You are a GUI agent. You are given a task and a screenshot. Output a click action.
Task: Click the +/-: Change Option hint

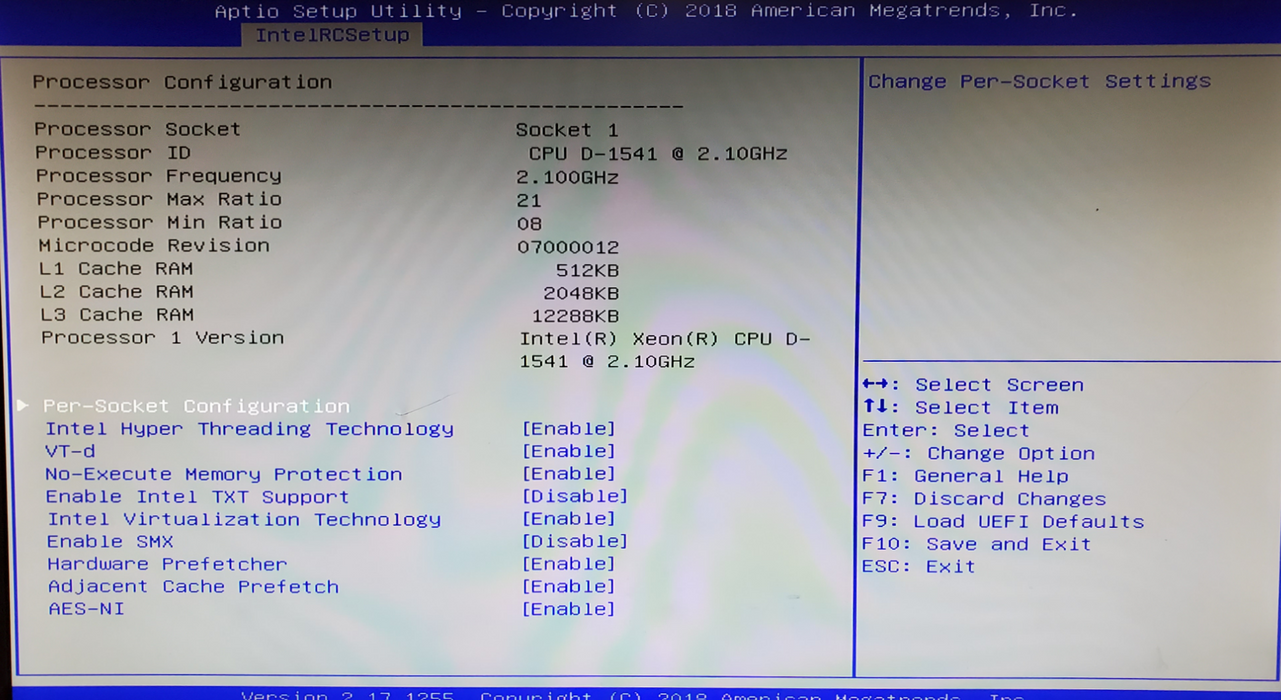point(979,454)
